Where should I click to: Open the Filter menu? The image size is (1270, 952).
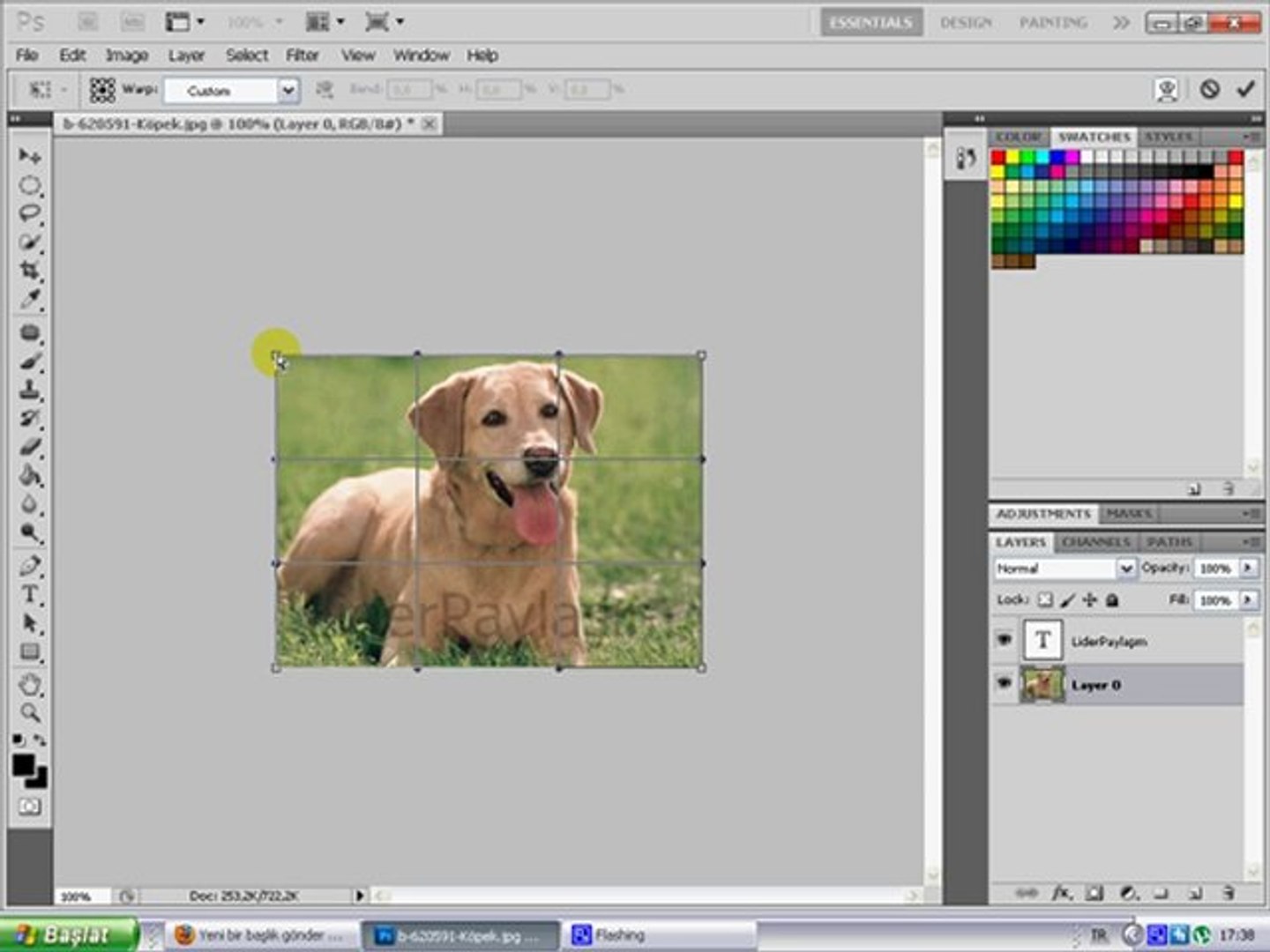(302, 56)
